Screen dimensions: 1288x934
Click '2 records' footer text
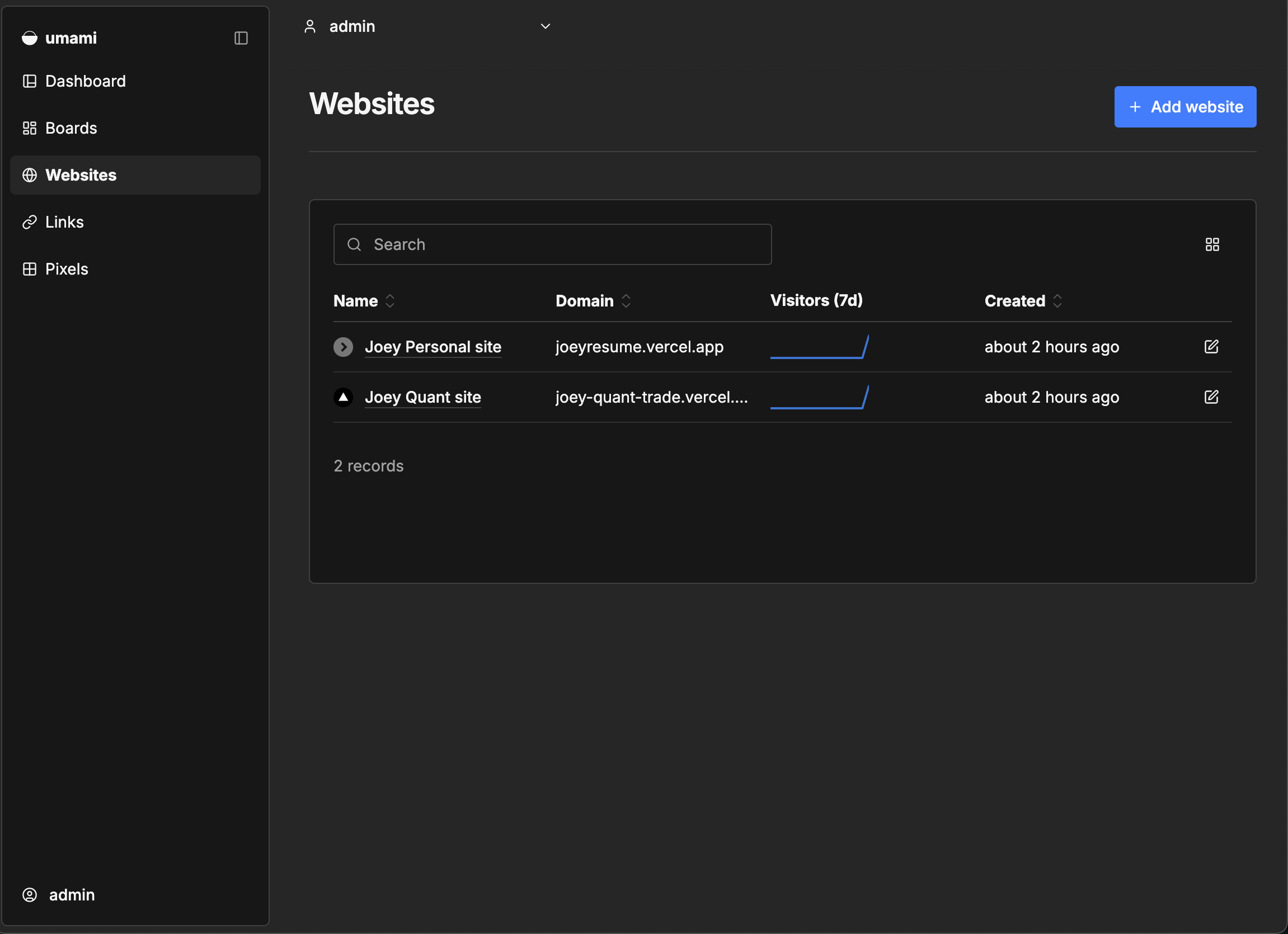369,466
